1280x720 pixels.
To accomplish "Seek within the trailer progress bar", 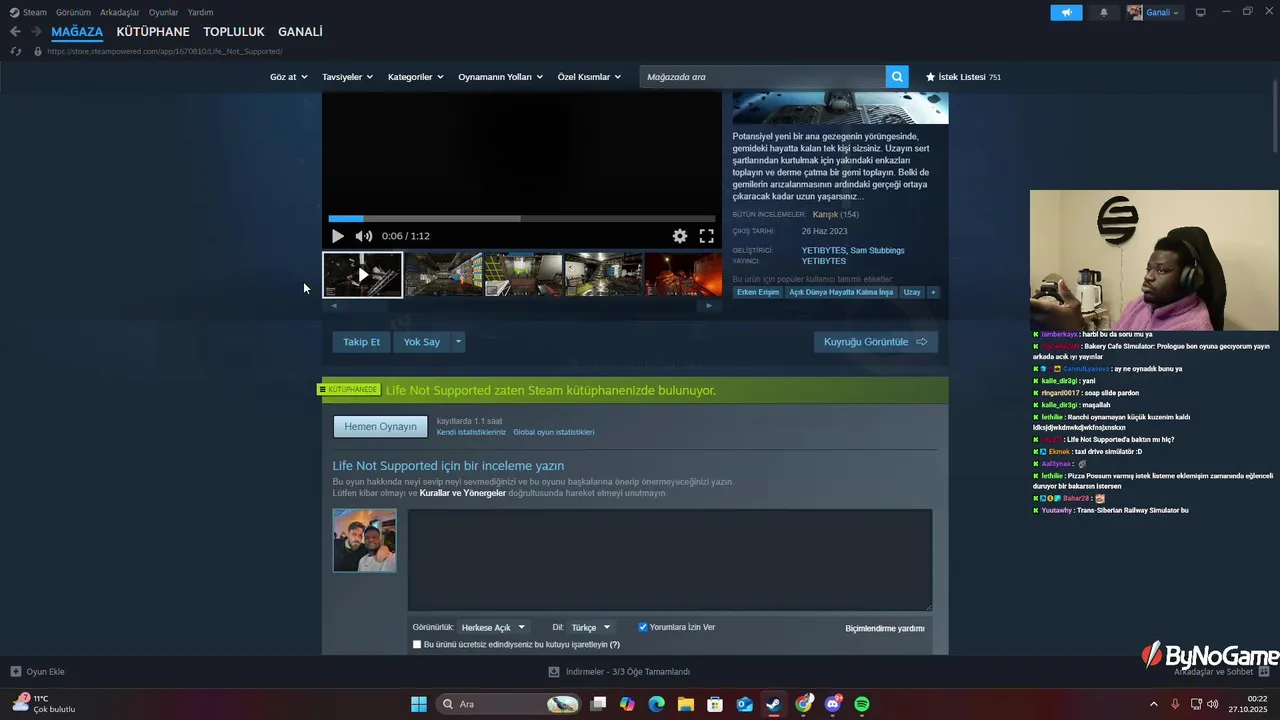I will tap(522, 218).
